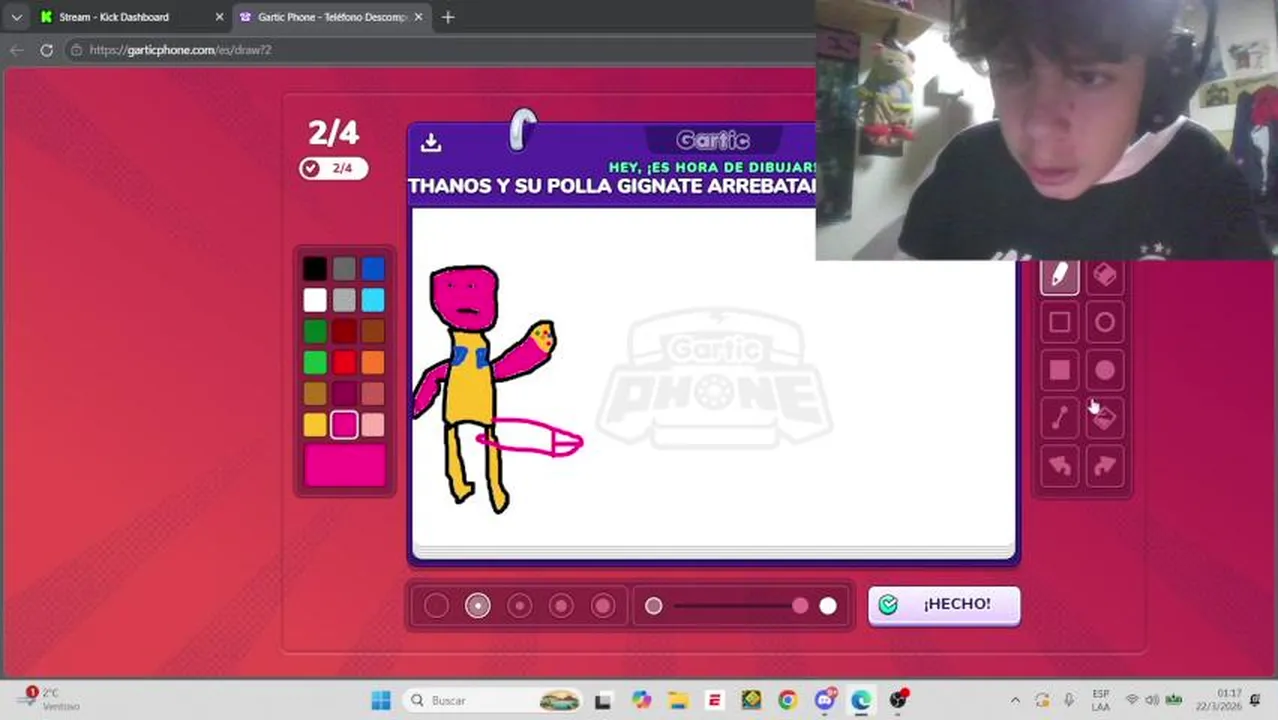Pick the black color swatch
Screen dimensions: 1278x720
point(315,268)
